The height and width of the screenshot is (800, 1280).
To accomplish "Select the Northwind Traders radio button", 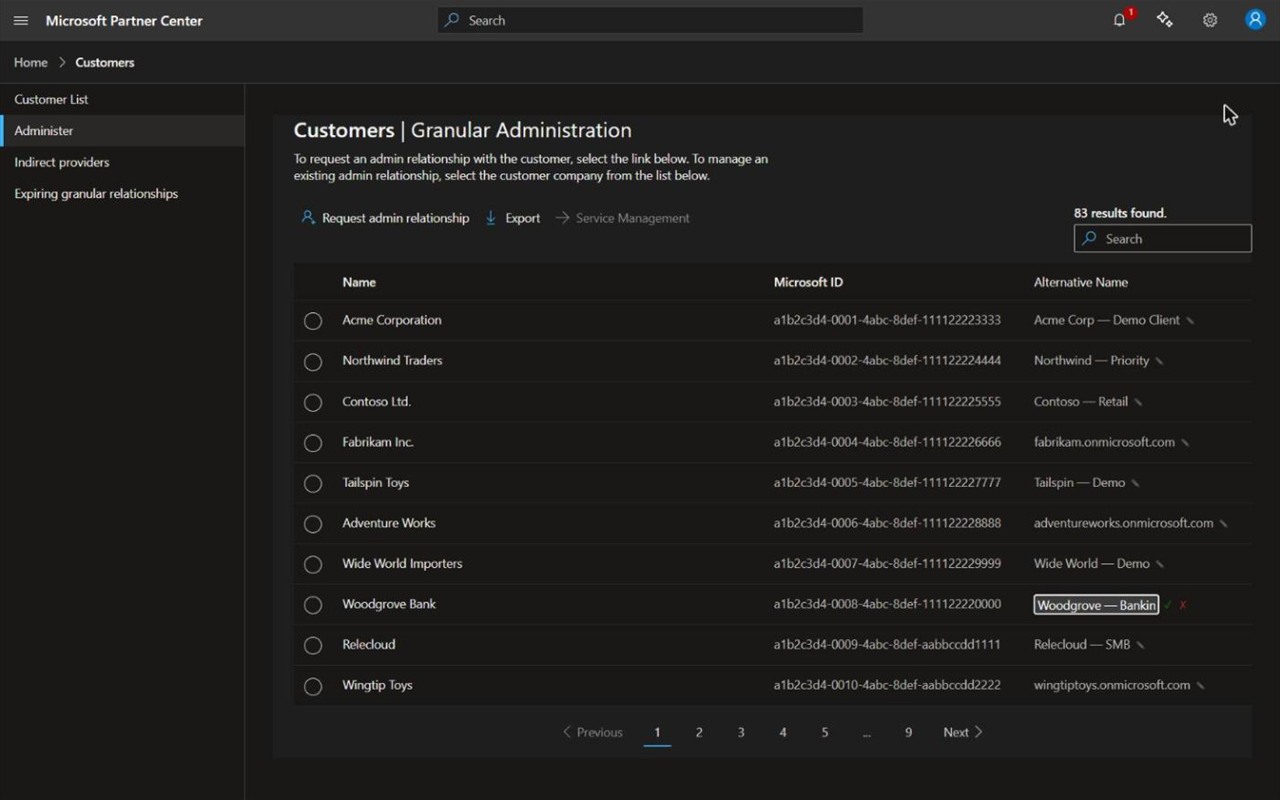I will [313, 361].
